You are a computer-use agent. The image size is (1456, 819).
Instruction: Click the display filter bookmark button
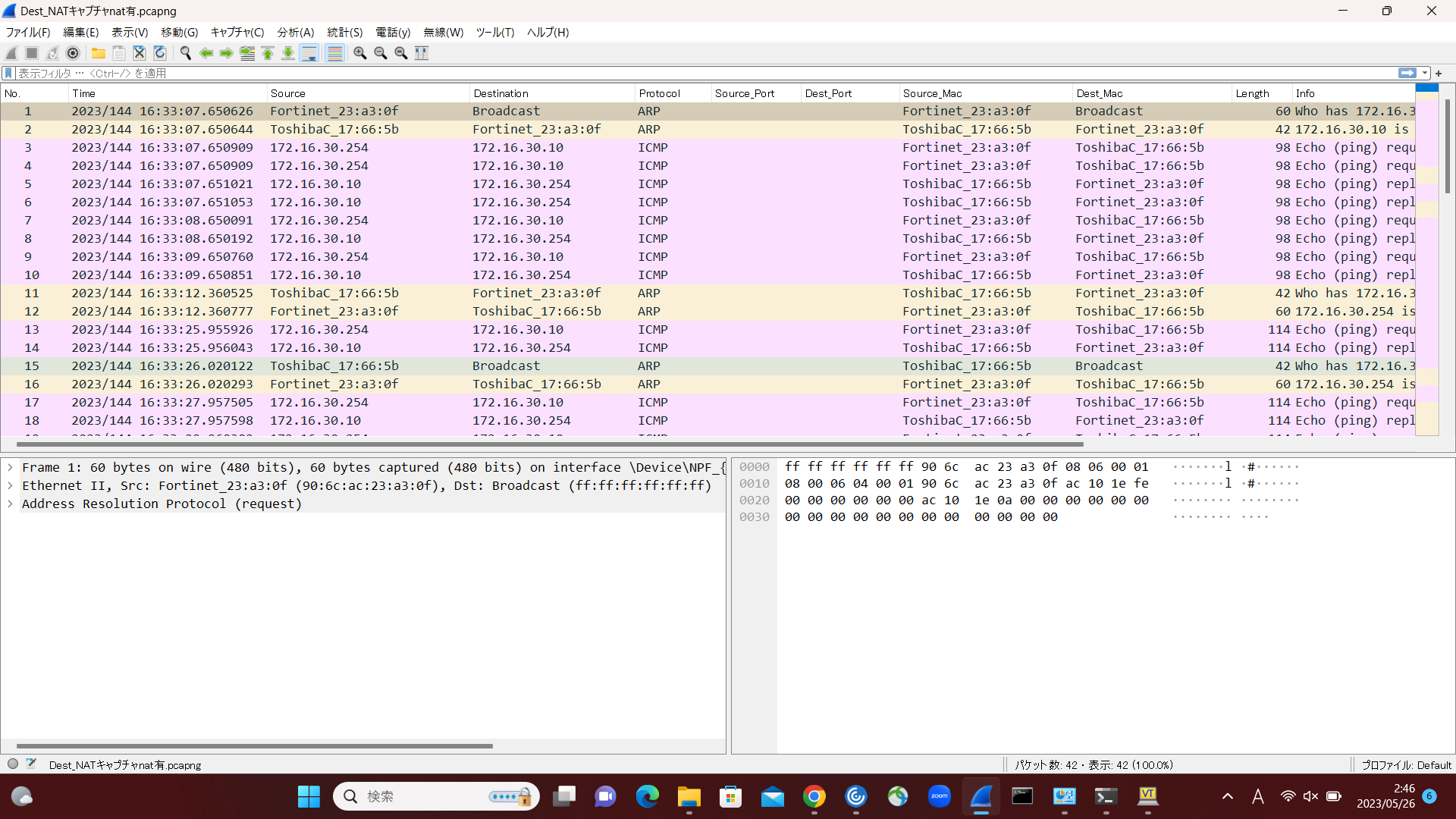point(8,73)
